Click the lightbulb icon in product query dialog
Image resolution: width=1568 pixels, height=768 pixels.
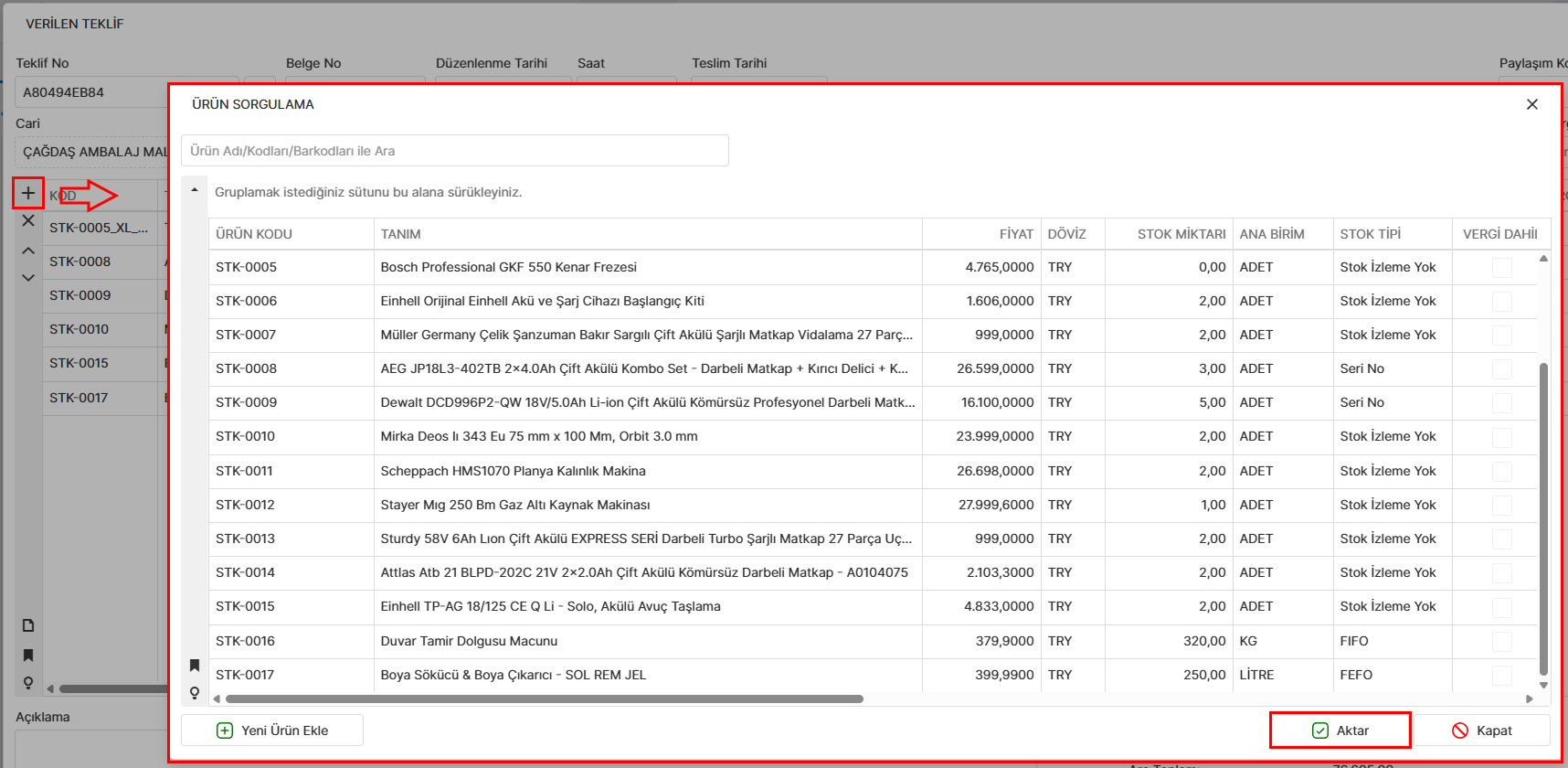click(195, 693)
